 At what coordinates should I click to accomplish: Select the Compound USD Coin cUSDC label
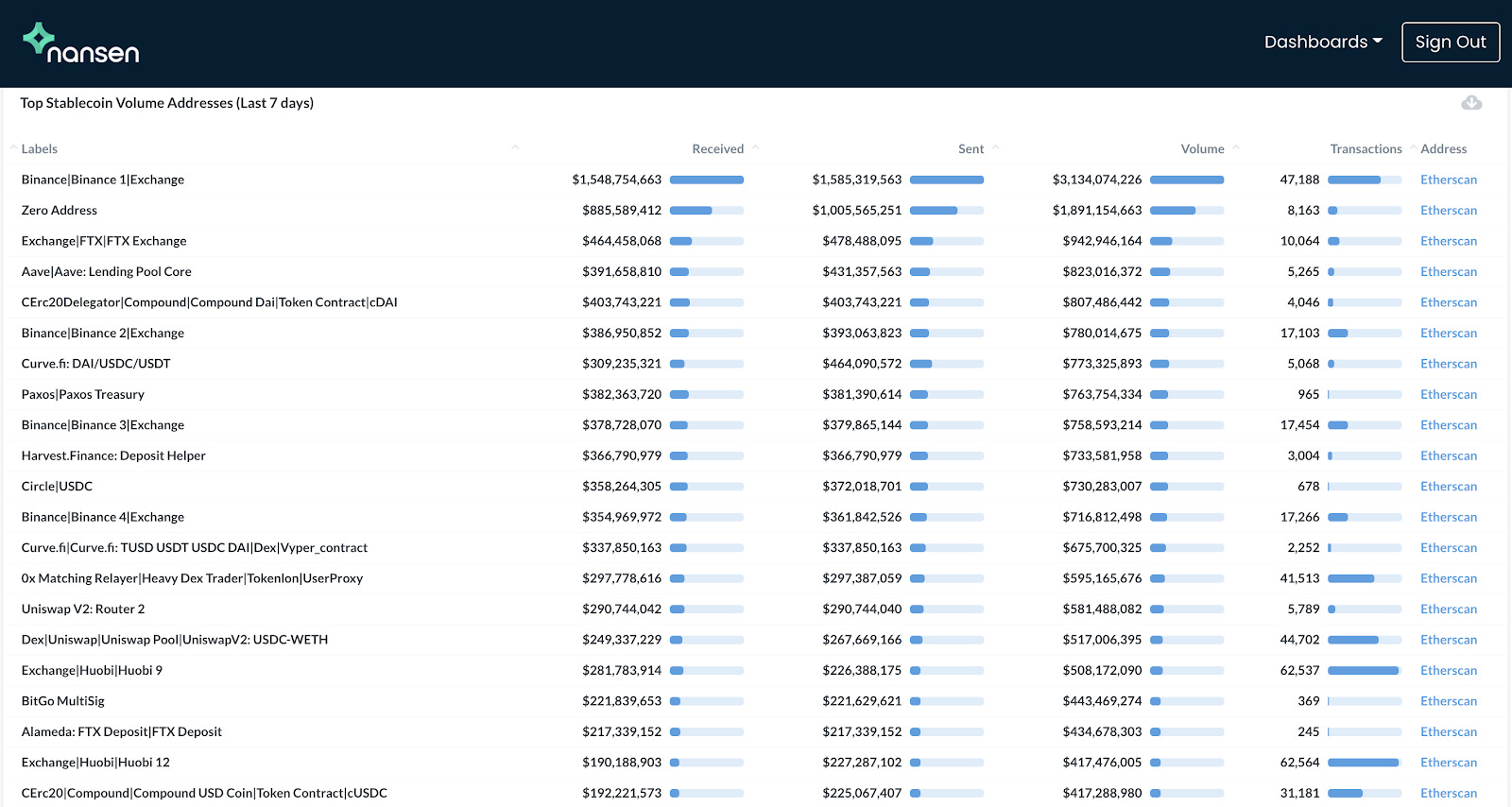point(204,794)
